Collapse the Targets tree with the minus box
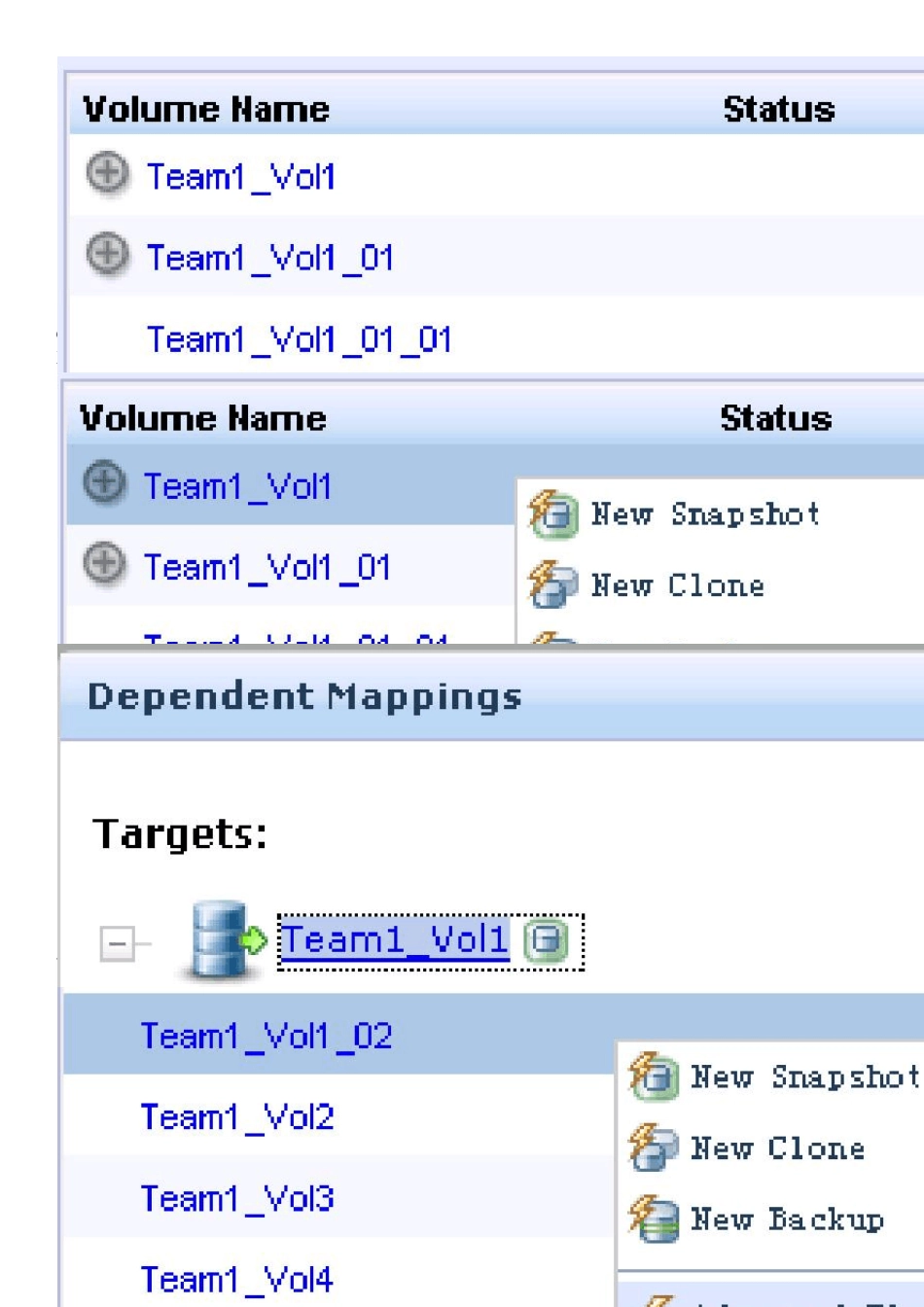 [117, 945]
